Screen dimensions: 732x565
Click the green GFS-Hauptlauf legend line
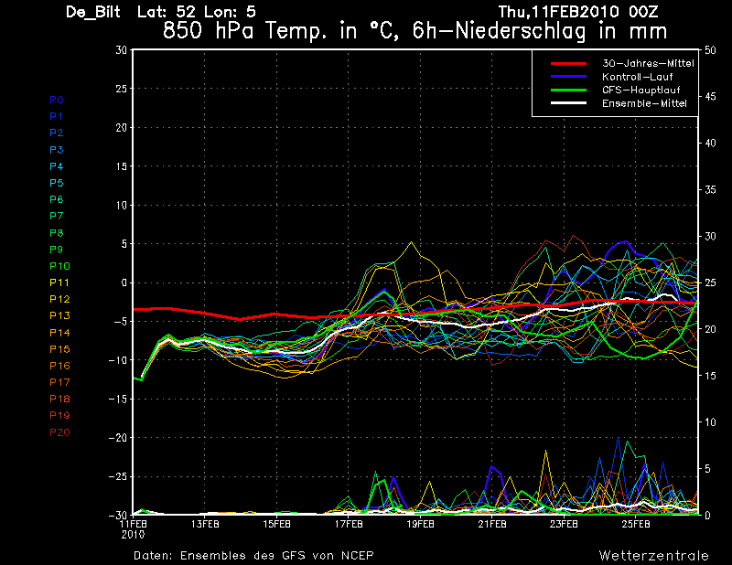(x=569, y=90)
